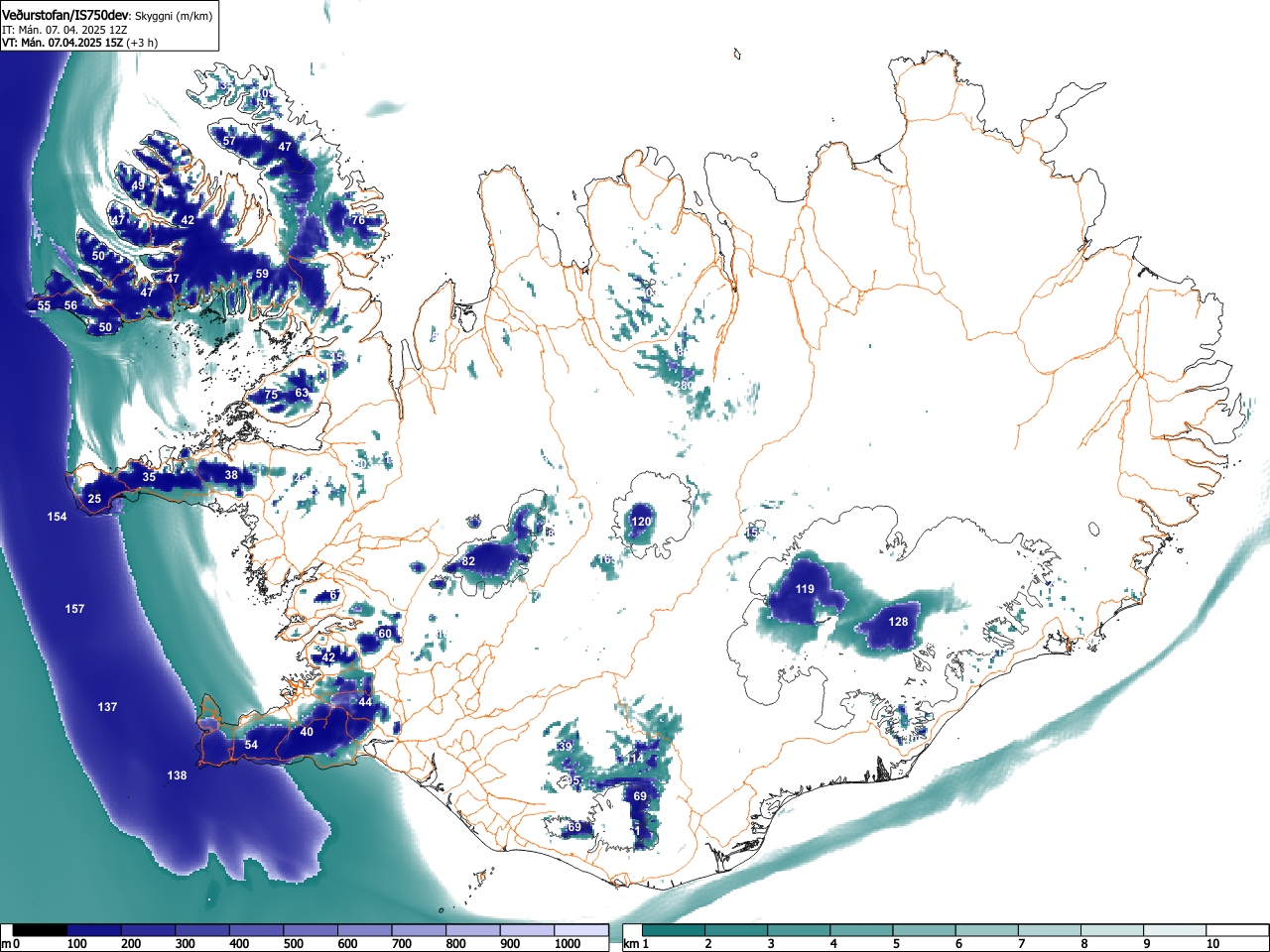Screen dimensions: 1270x952
Task: Click the 280 value in the north
Action: [x=683, y=386]
